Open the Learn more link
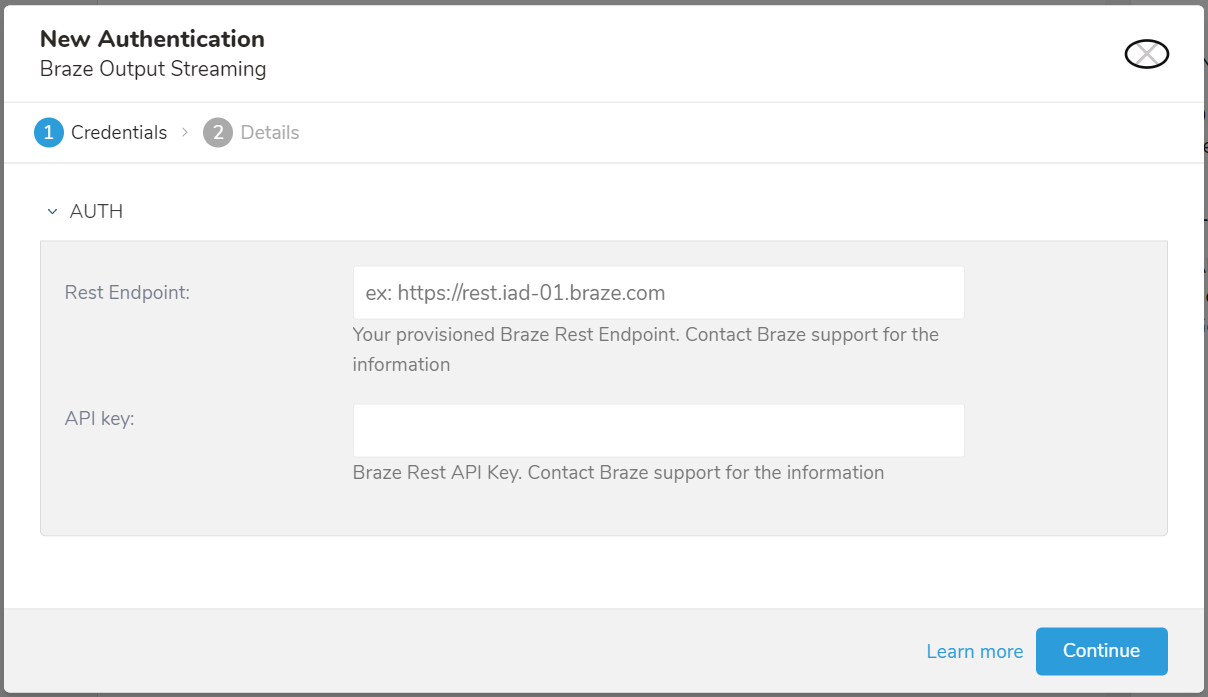Viewport: 1208px width, 697px height. (974, 652)
